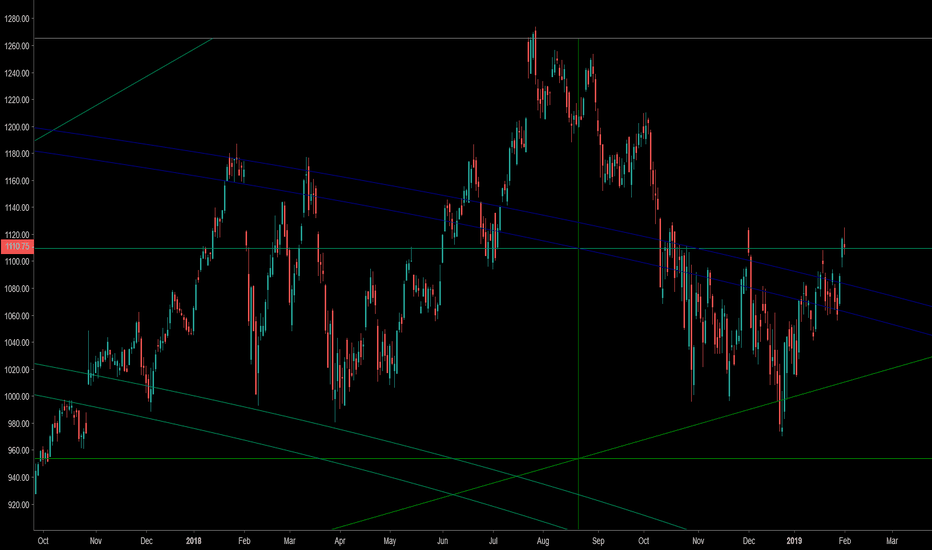The image size is (932, 550).
Task: Select the 1000.00 price axis label
Action: tap(17, 397)
